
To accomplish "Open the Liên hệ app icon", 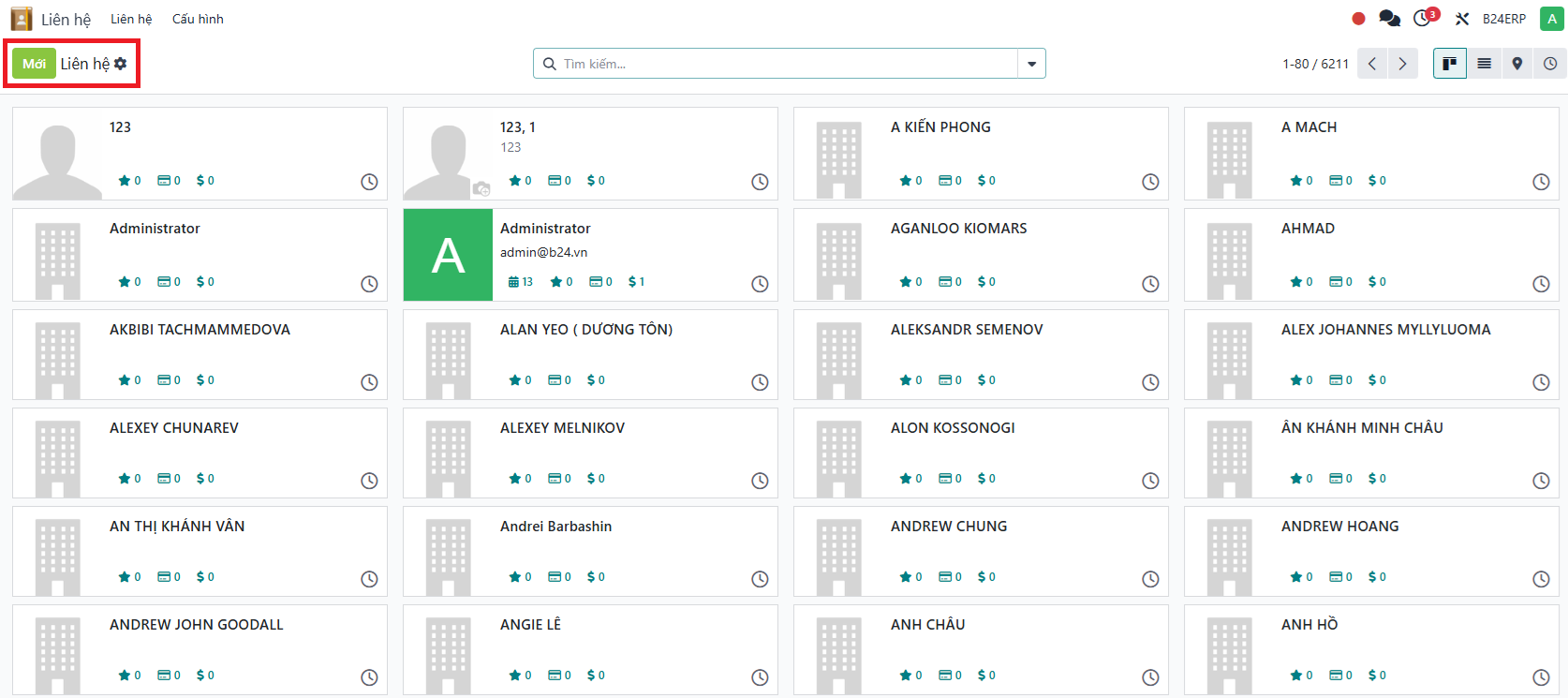I will [22, 19].
